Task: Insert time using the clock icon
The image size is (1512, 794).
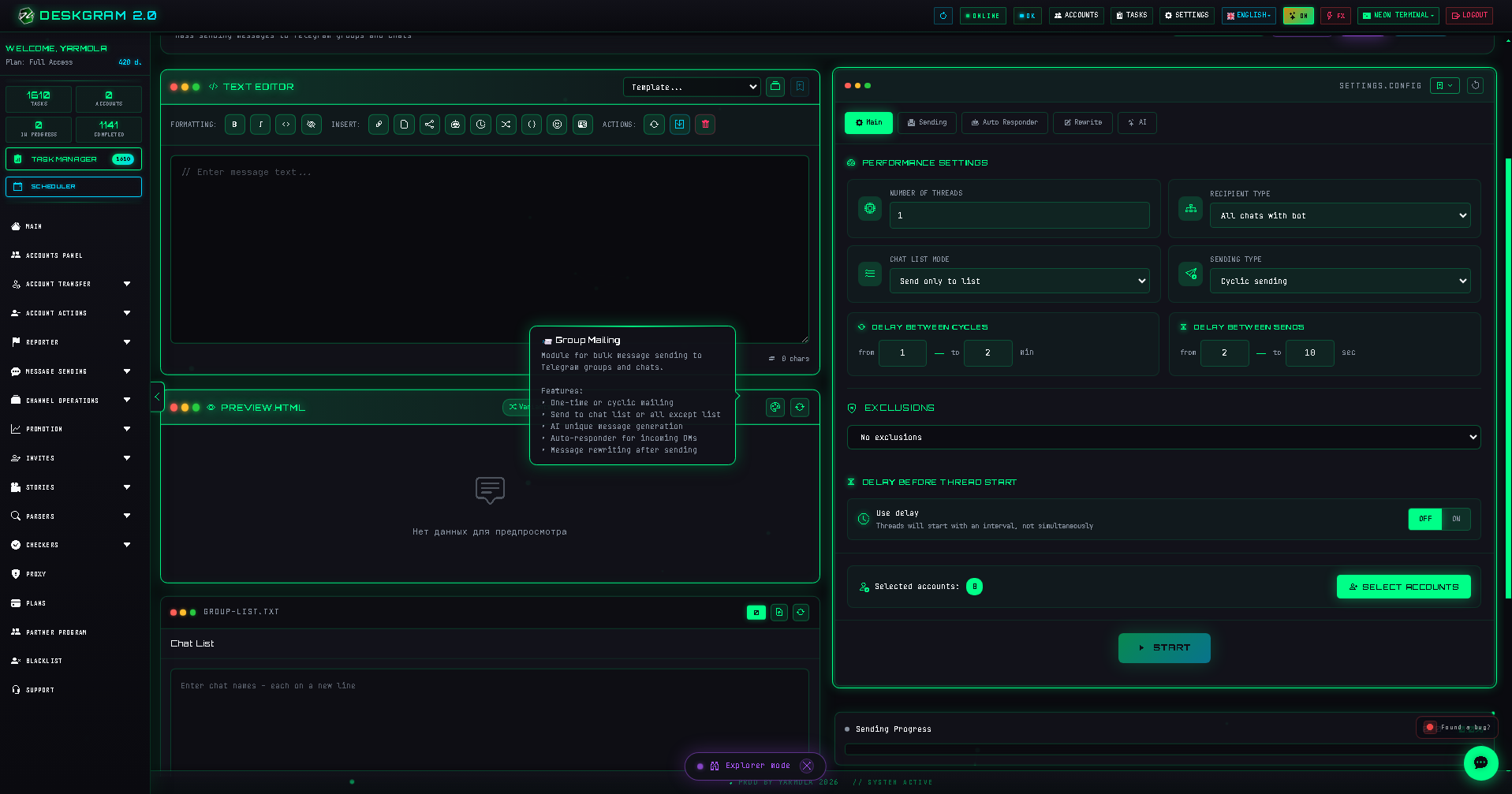Action: (x=480, y=125)
